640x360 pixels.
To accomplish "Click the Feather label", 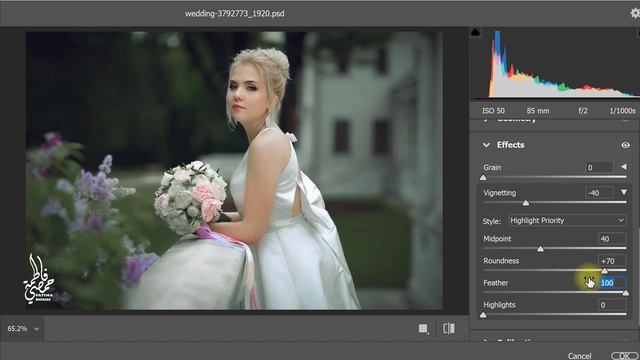I will (496, 283).
